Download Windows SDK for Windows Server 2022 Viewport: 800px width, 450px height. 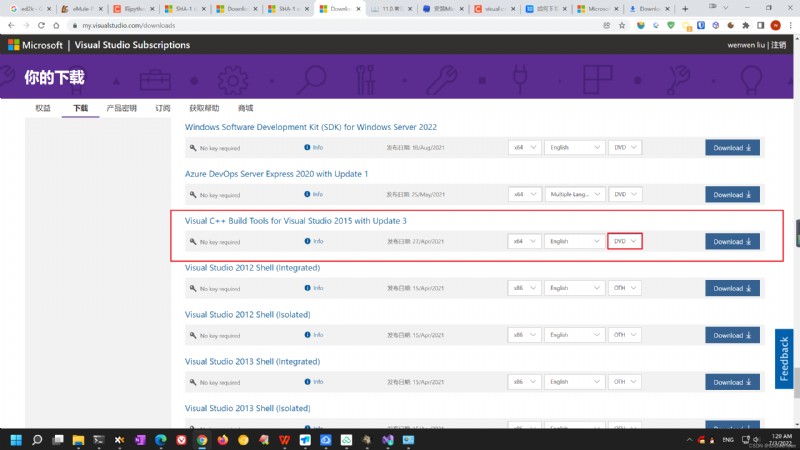click(732, 148)
